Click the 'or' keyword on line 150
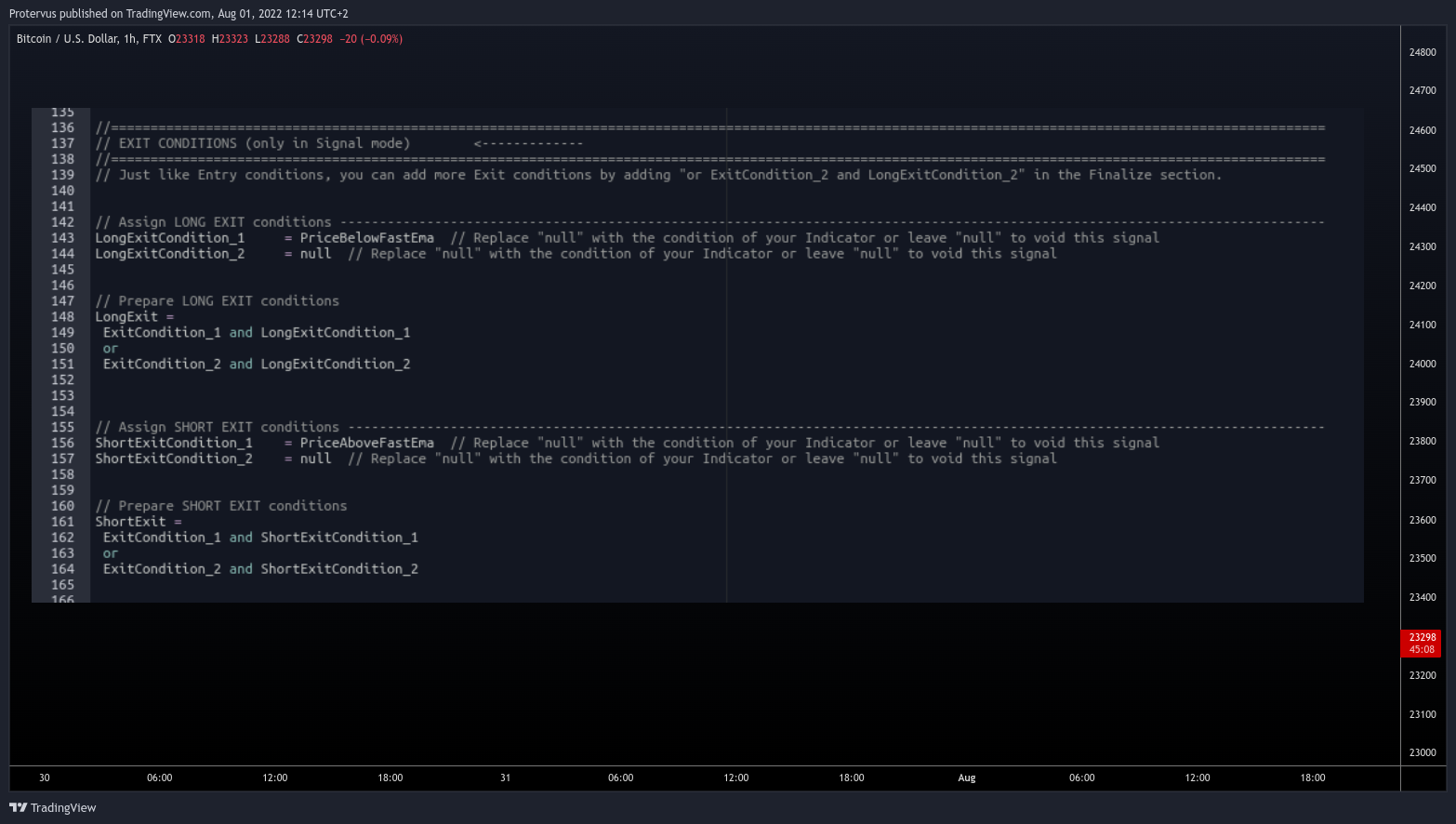 111,349
